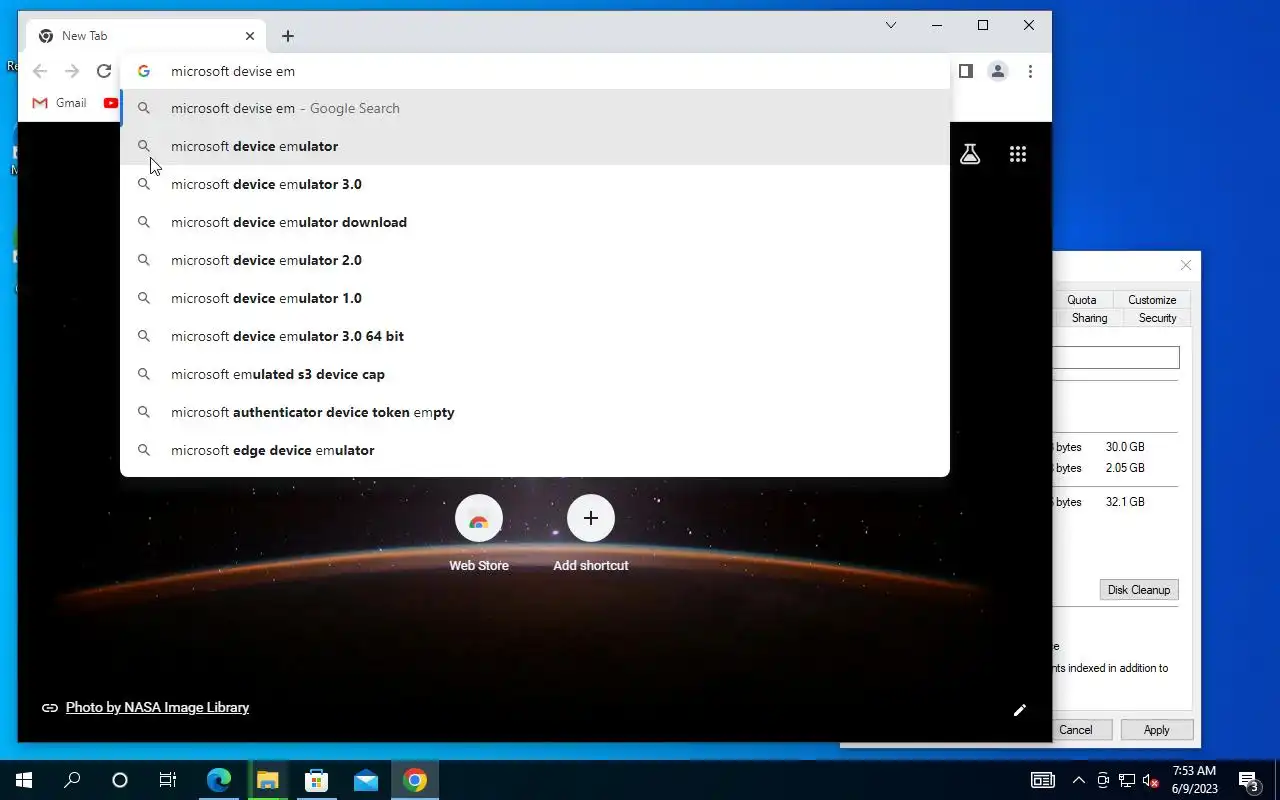The width and height of the screenshot is (1280, 800).
Task: Open taskbar Search magnifier
Action: pyautogui.click(x=72, y=780)
